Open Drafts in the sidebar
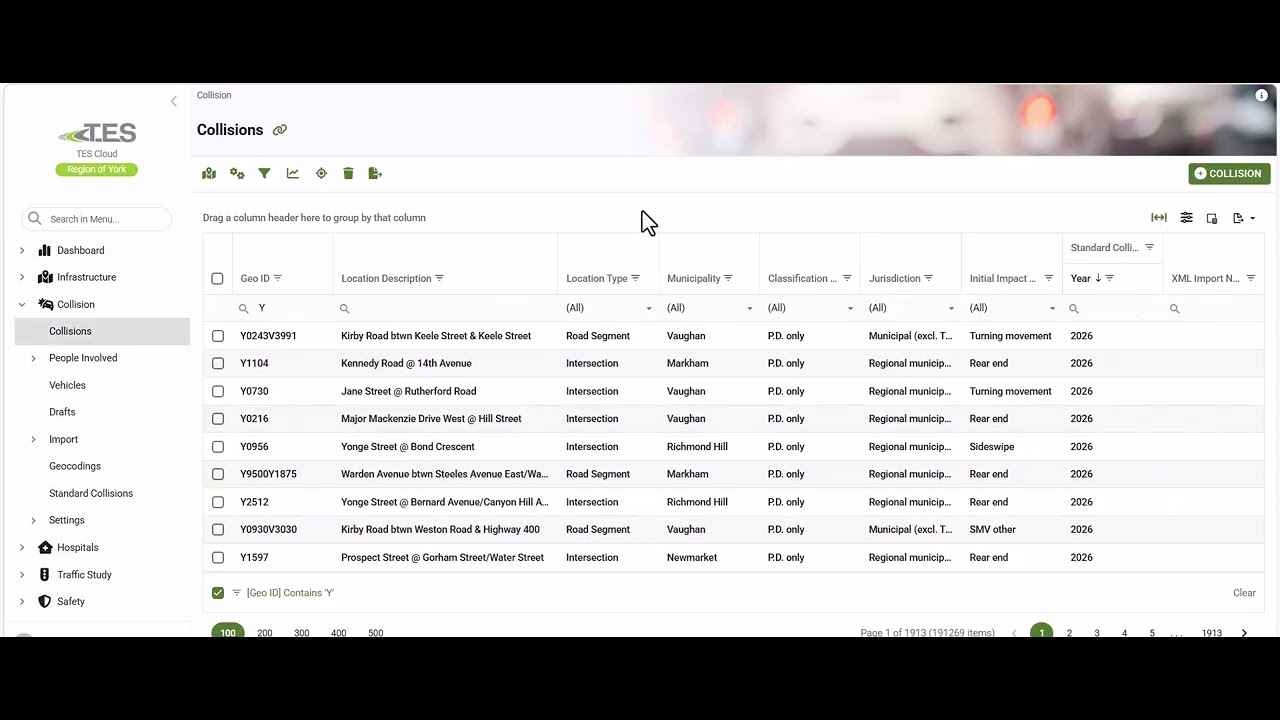The image size is (1280, 720). (62, 412)
